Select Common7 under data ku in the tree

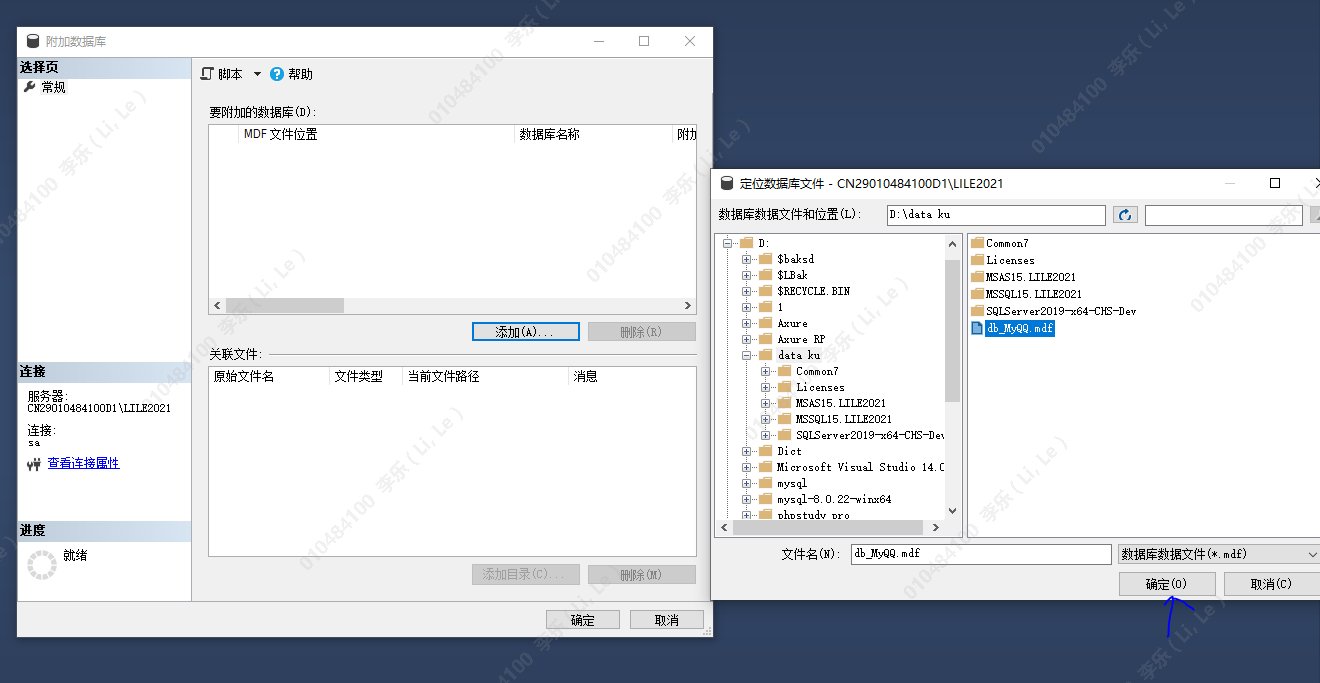(x=817, y=371)
